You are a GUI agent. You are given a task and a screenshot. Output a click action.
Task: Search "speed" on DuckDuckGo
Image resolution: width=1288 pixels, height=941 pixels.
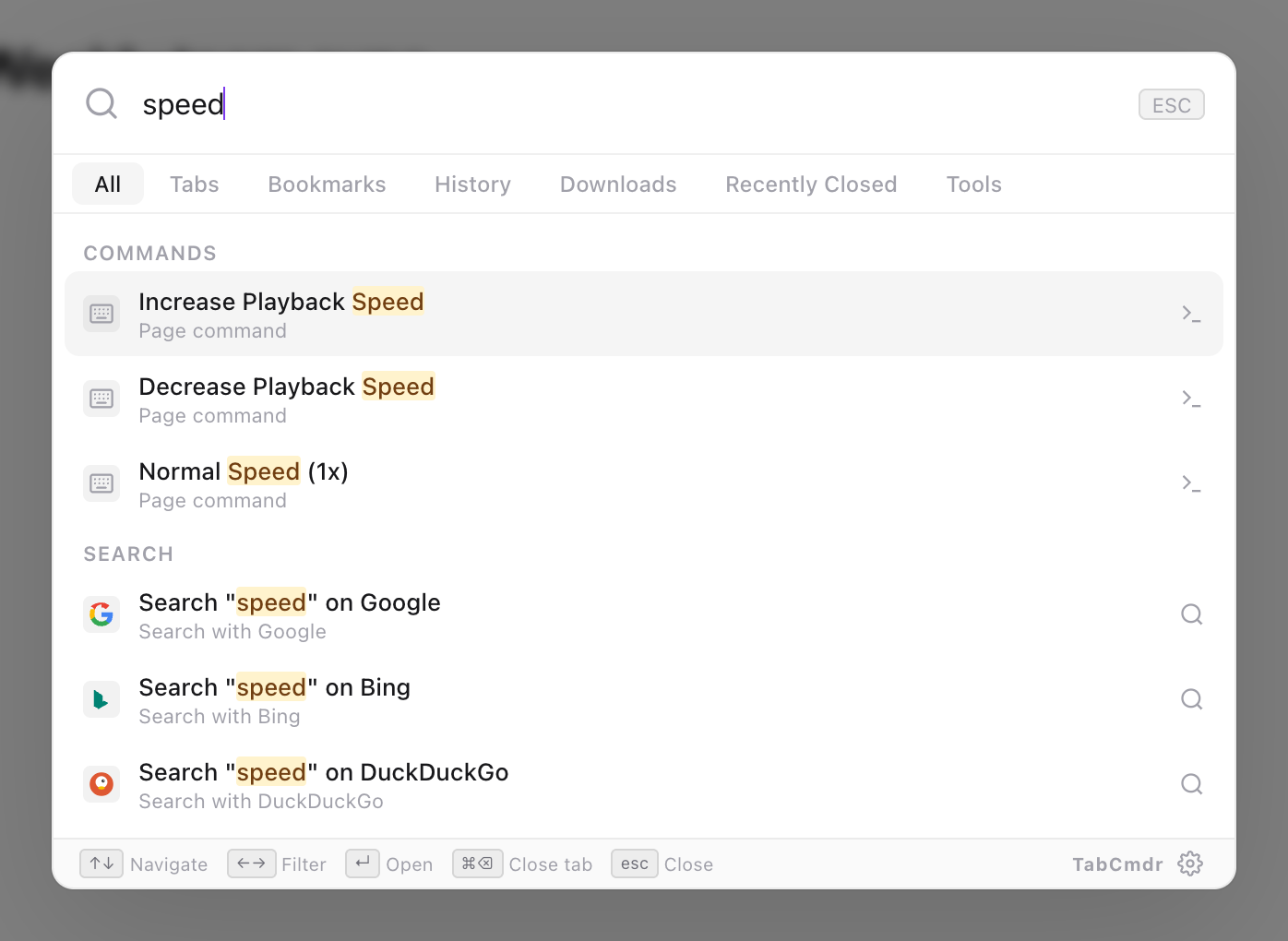[644, 784]
